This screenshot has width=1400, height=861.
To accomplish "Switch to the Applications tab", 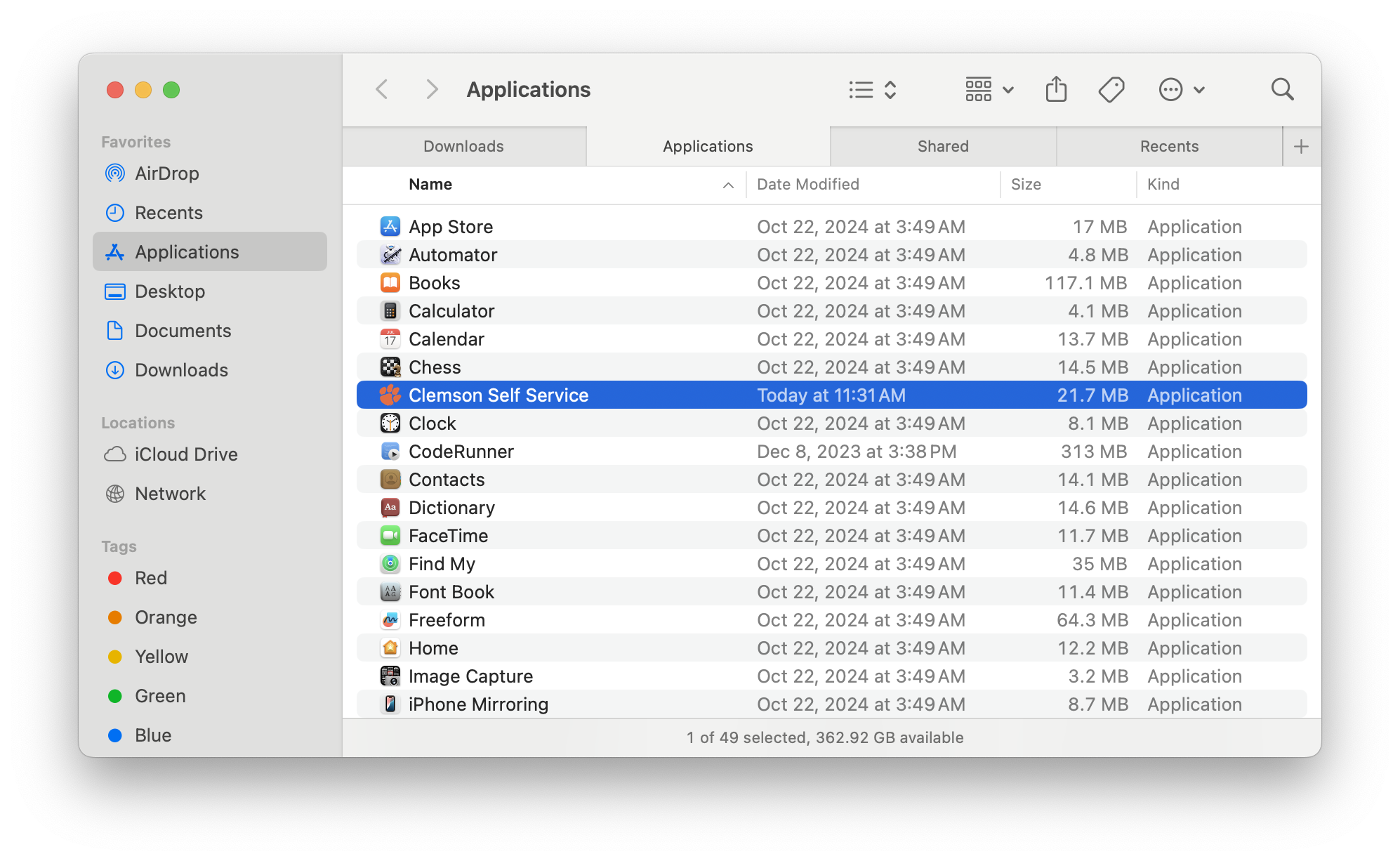I will pos(708,146).
